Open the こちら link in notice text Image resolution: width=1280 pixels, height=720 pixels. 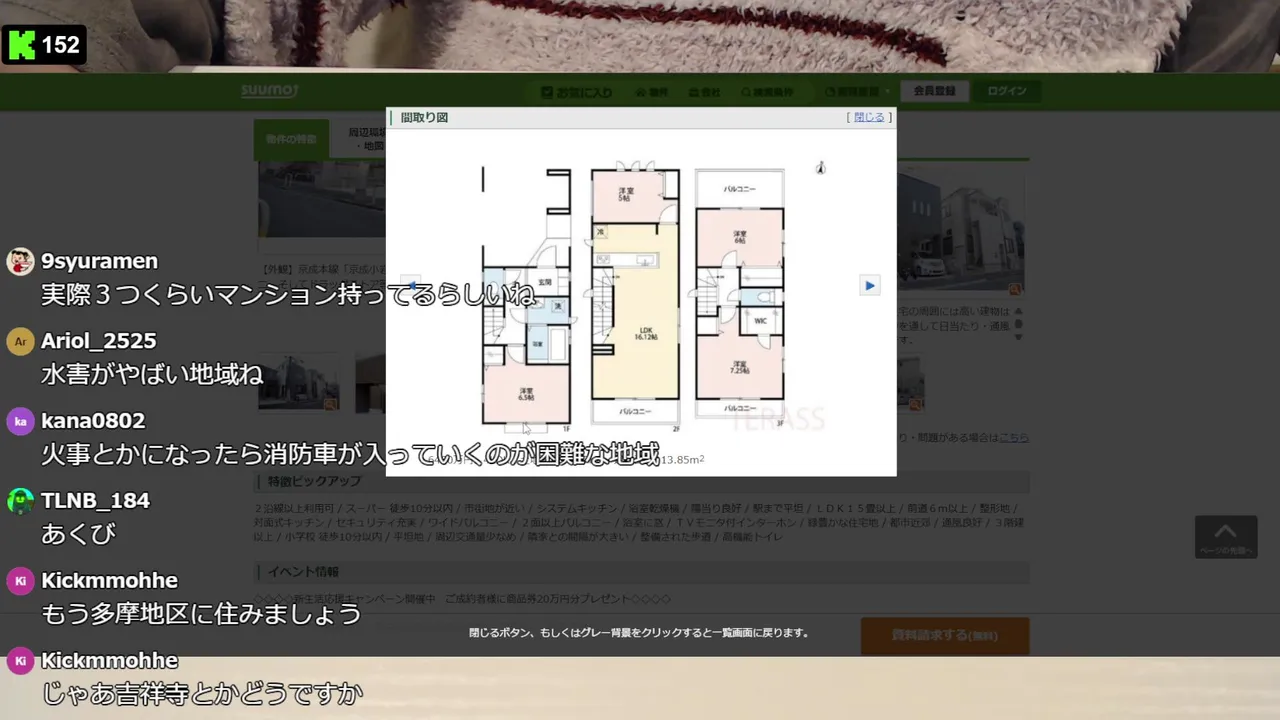(1014, 437)
